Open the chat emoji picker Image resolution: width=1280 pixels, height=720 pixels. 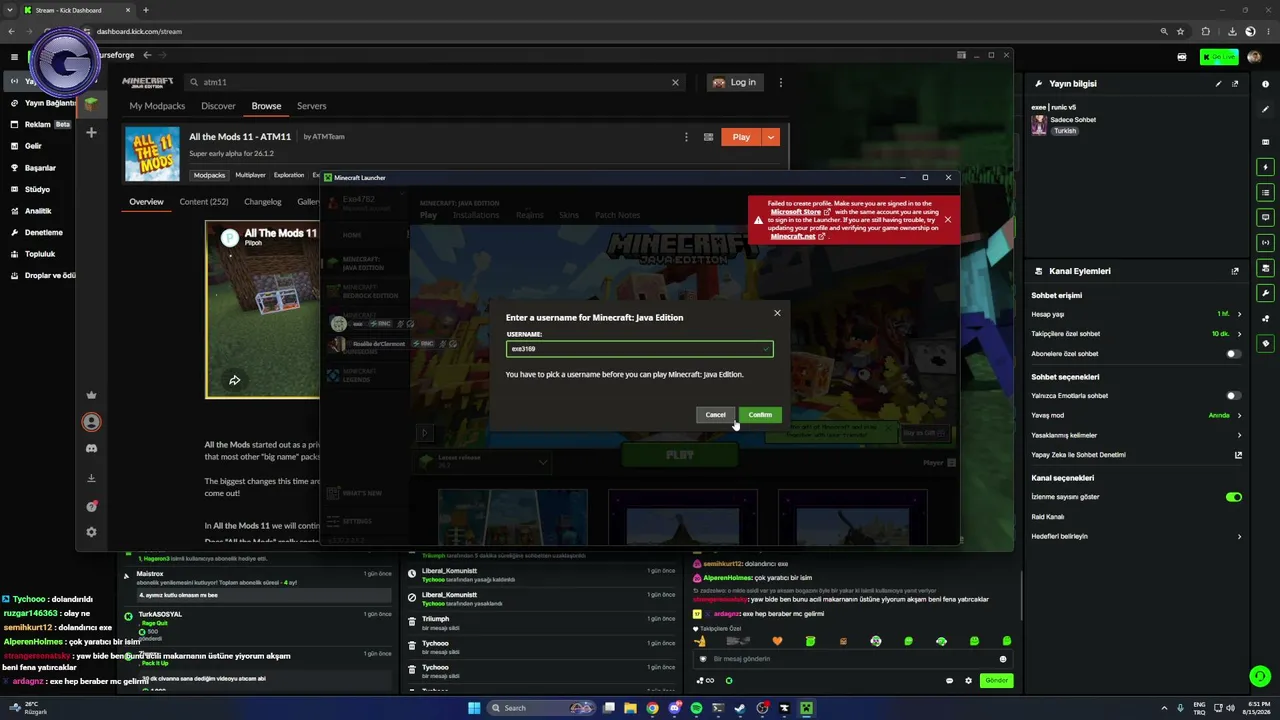1003,659
